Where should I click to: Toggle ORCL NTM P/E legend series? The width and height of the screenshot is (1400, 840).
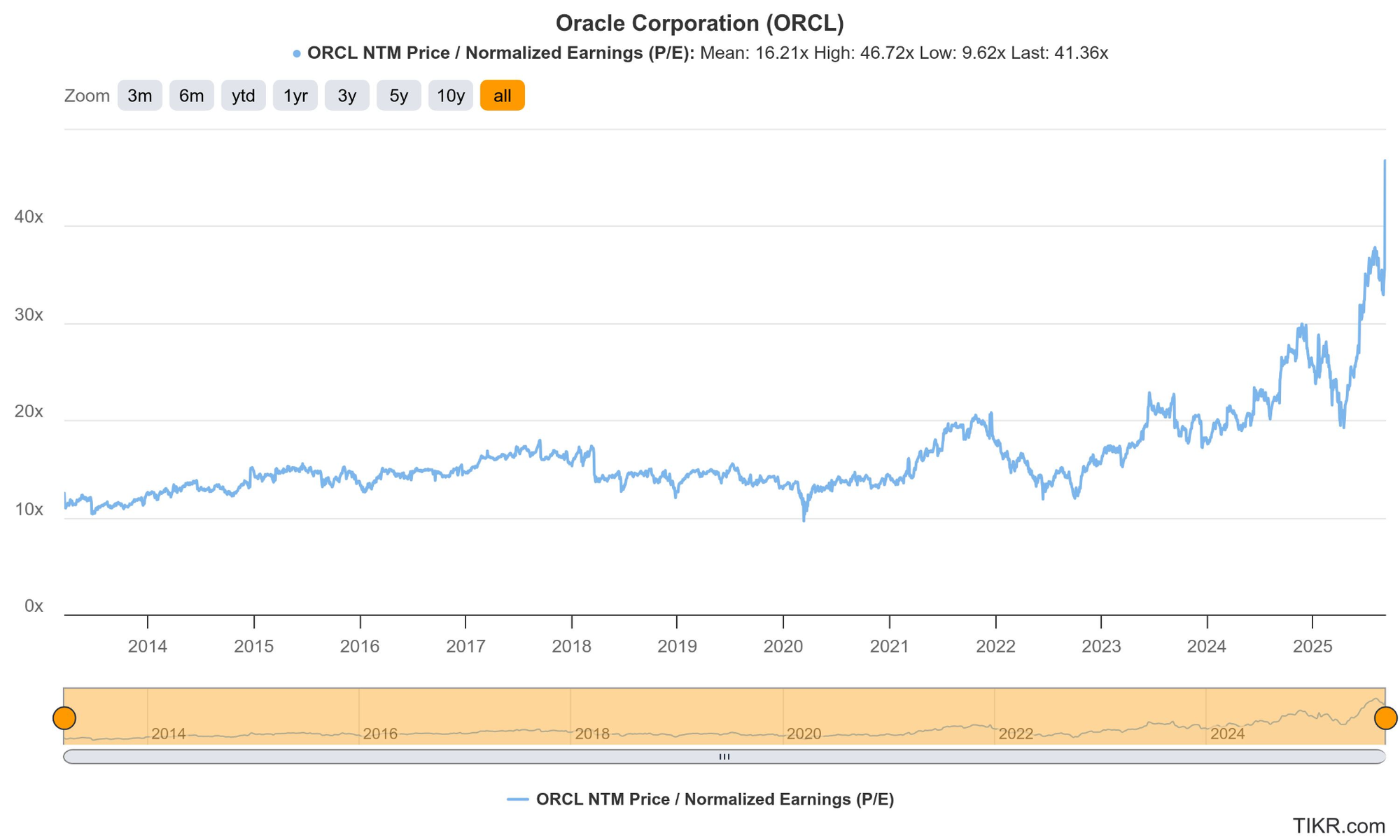point(714,799)
